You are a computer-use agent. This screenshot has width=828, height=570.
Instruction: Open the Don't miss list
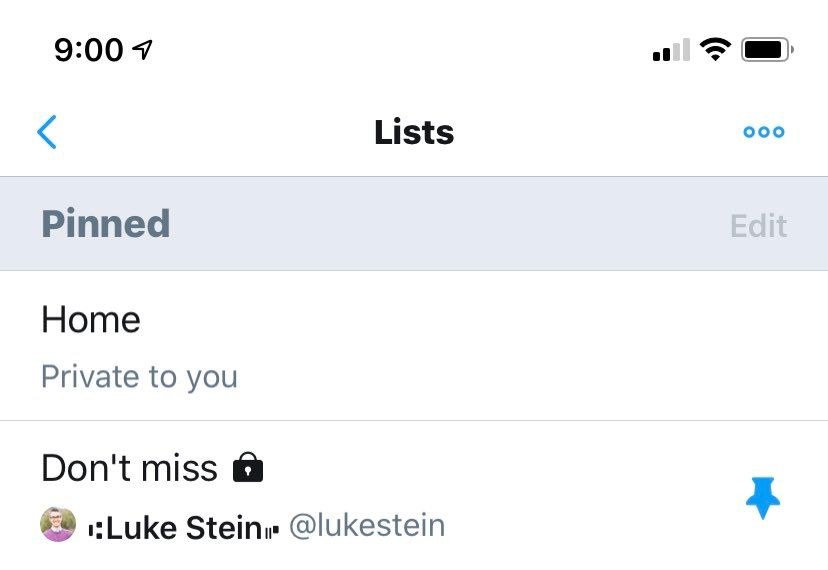click(129, 468)
